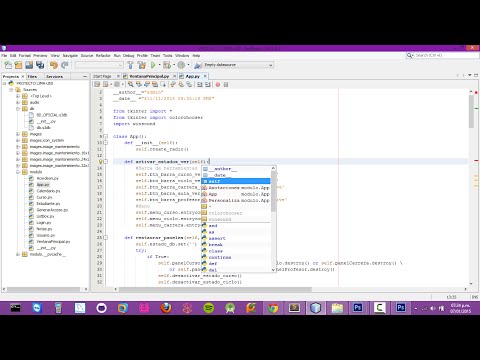Click the search magnifier icon
Screen dimensions: 480x360
coord(409,55)
